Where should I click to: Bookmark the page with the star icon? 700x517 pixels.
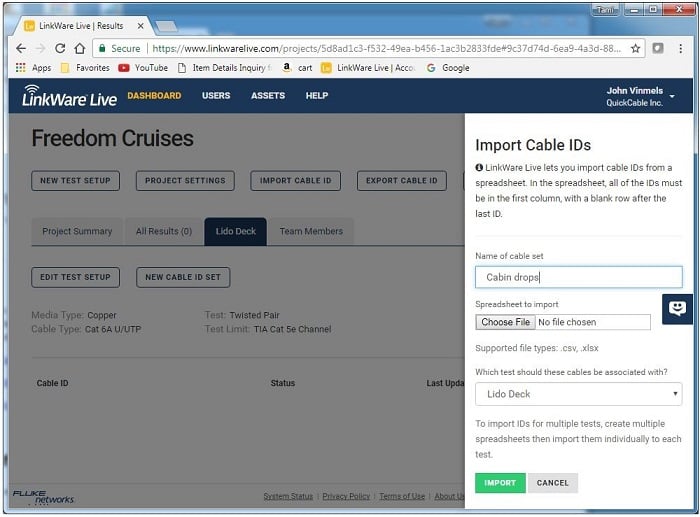(x=635, y=48)
